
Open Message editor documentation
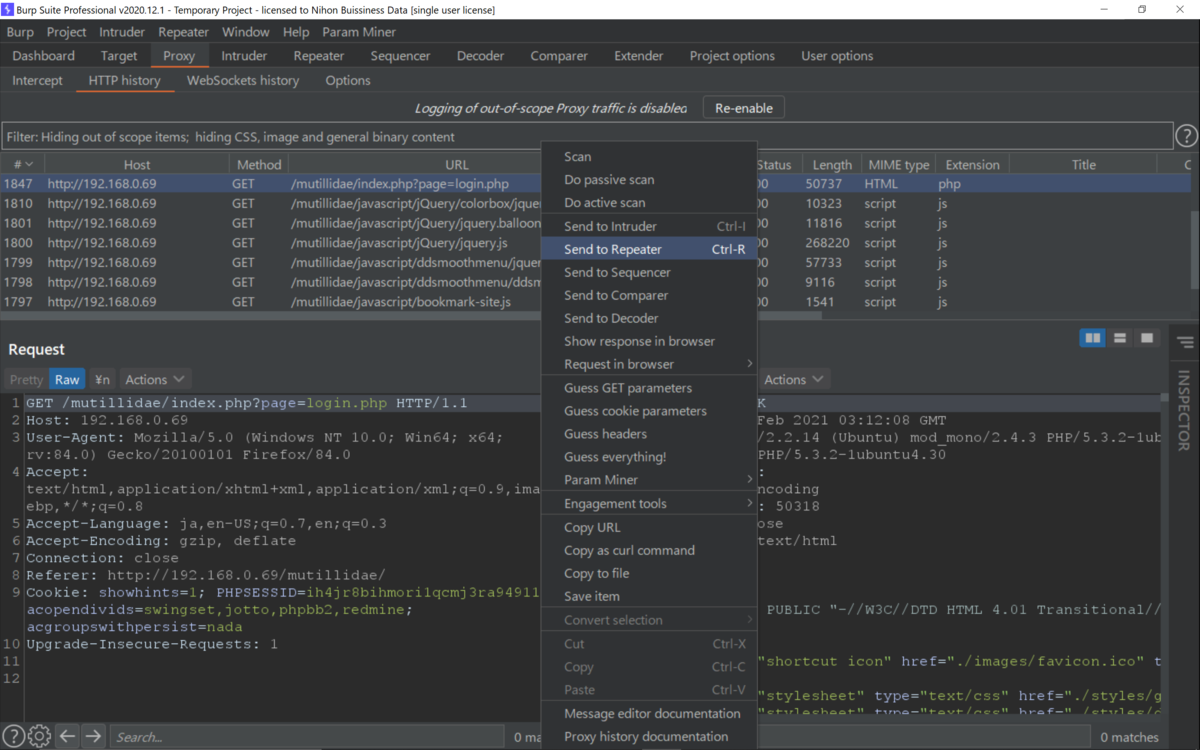pos(648,713)
